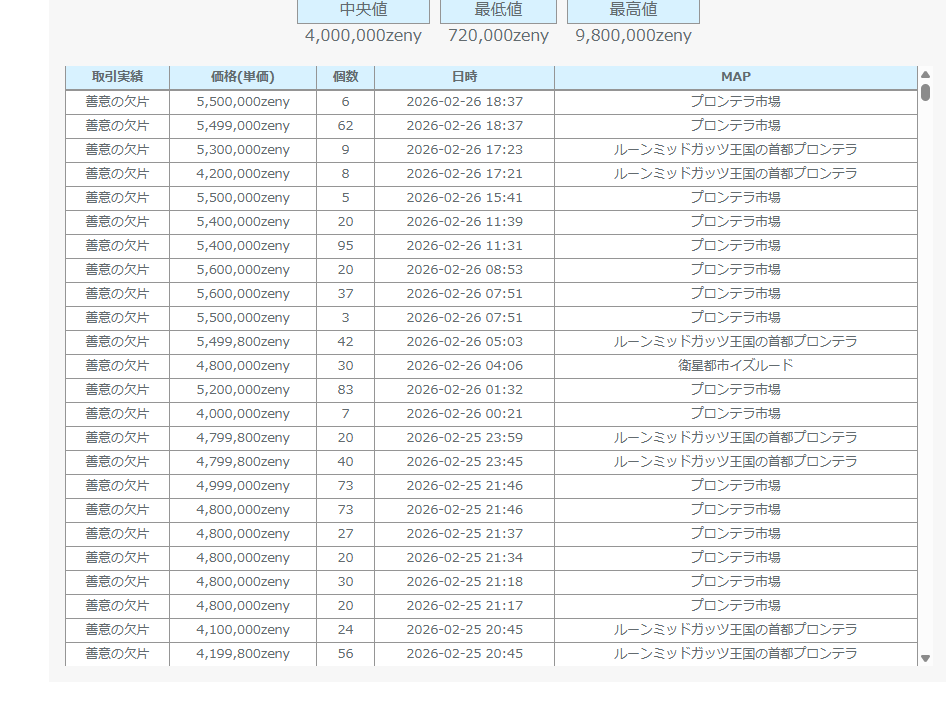Select the 中央値 box
The height and width of the screenshot is (702, 946).
tap(363, 11)
